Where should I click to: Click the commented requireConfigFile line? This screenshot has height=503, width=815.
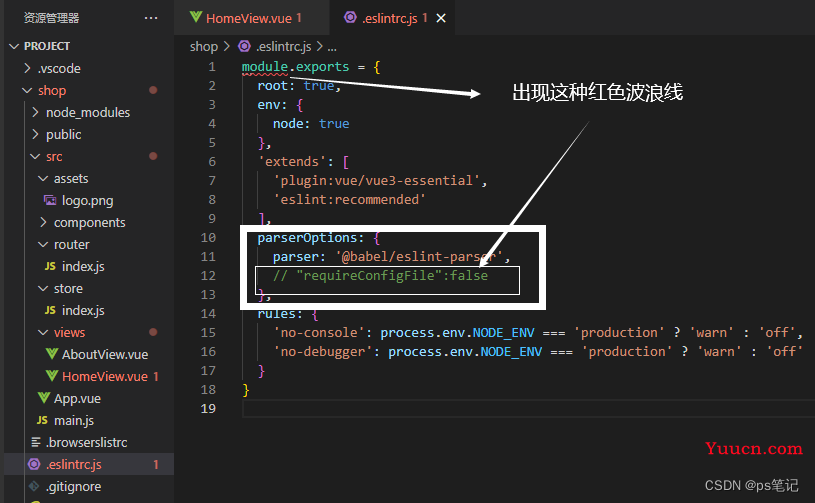click(380, 275)
